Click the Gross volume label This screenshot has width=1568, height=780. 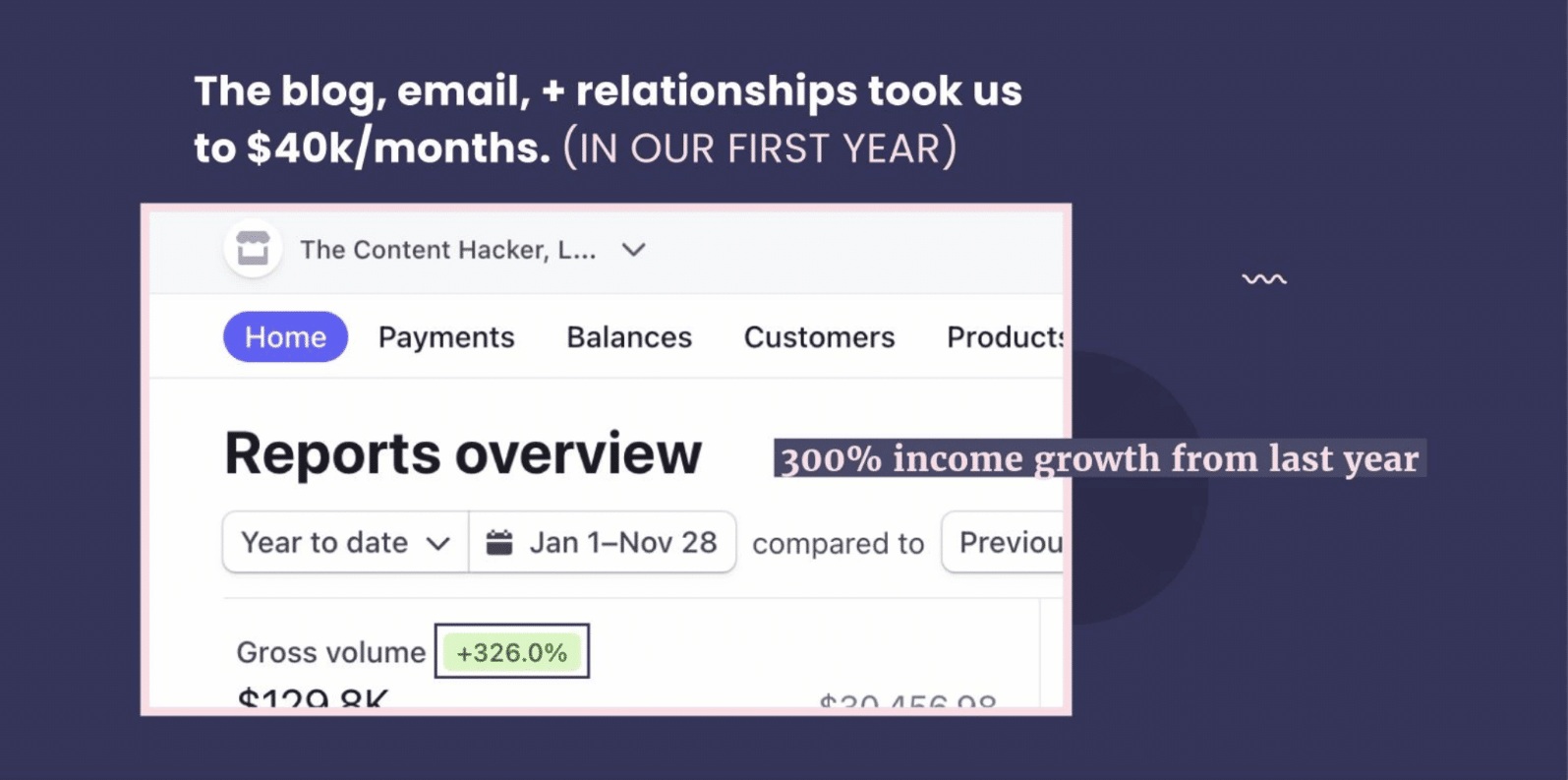pyautogui.click(x=331, y=652)
